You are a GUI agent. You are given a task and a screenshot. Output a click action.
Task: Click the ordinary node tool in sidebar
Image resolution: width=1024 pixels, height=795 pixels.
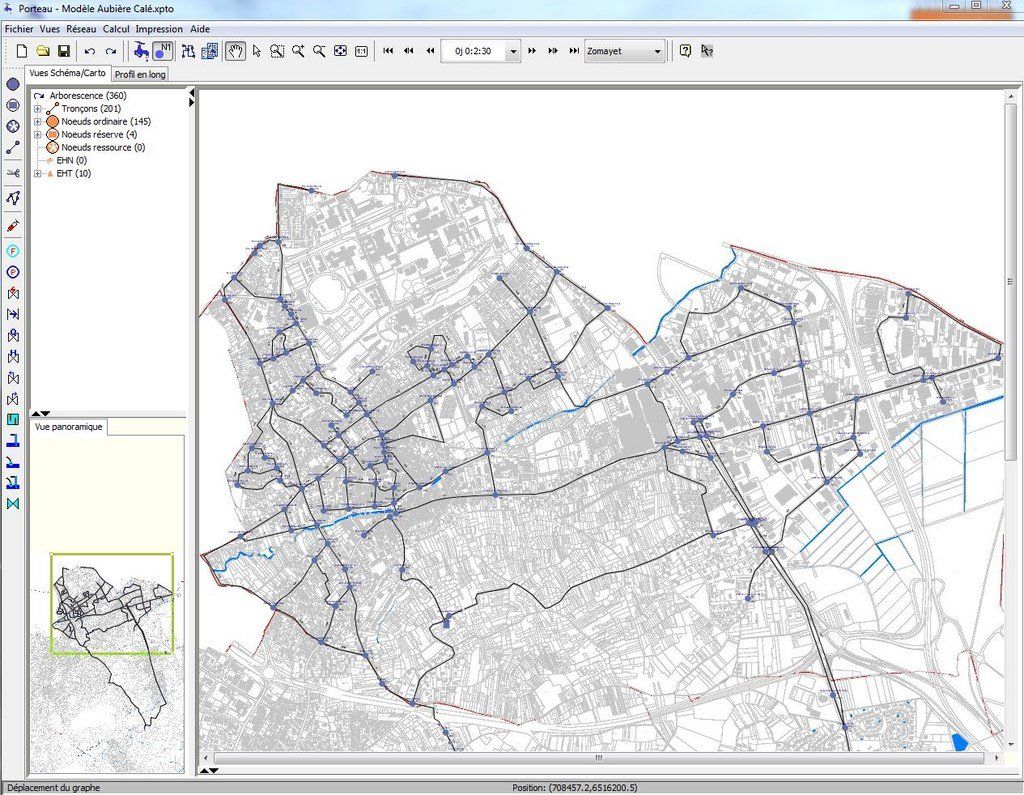click(x=13, y=84)
